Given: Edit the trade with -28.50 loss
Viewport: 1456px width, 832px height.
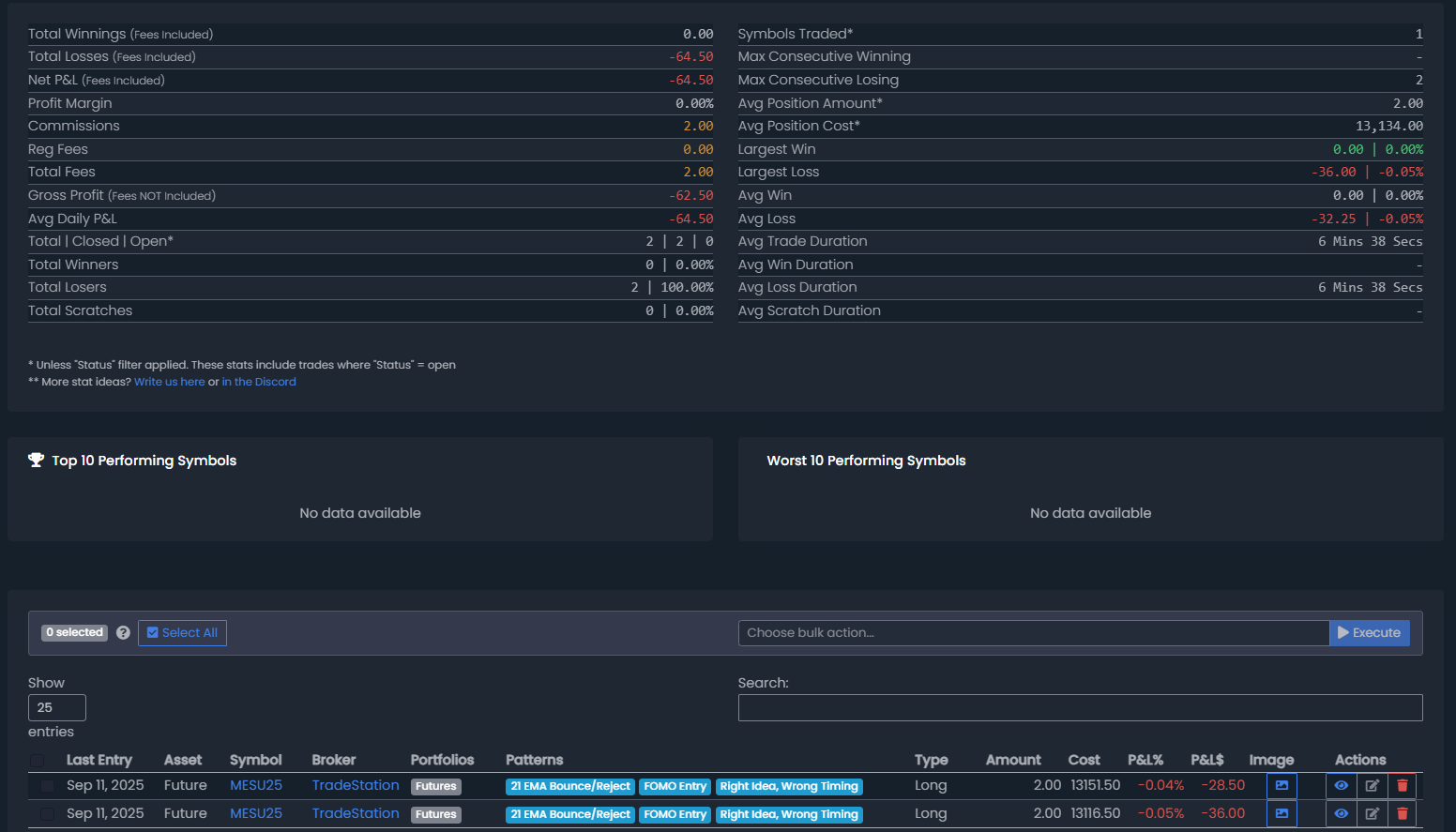Looking at the screenshot, I should pos(1372,786).
